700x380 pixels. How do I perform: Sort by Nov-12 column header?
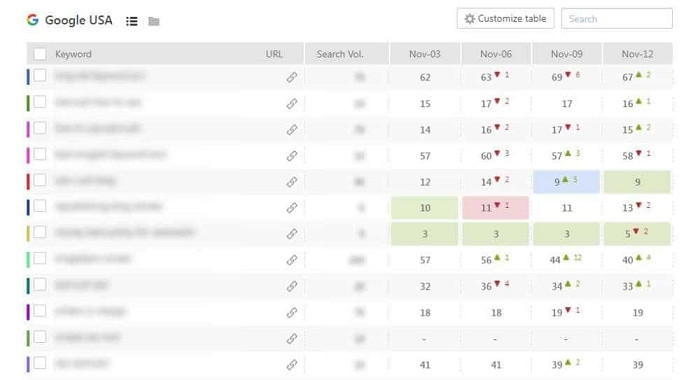point(638,54)
